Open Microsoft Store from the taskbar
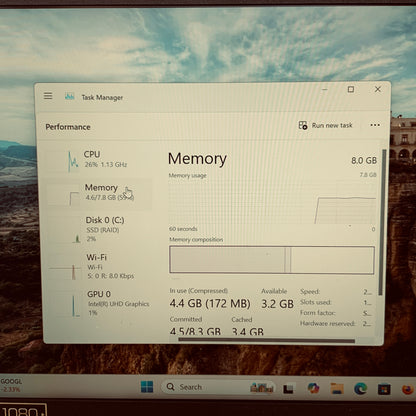The image size is (416, 416). (x=384, y=389)
